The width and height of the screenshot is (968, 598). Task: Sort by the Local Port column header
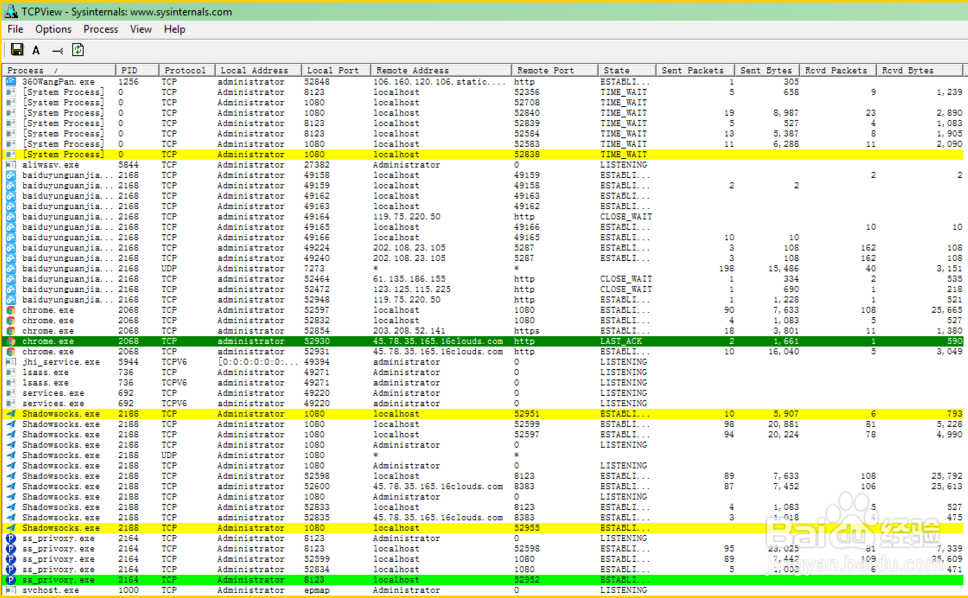tap(336, 70)
